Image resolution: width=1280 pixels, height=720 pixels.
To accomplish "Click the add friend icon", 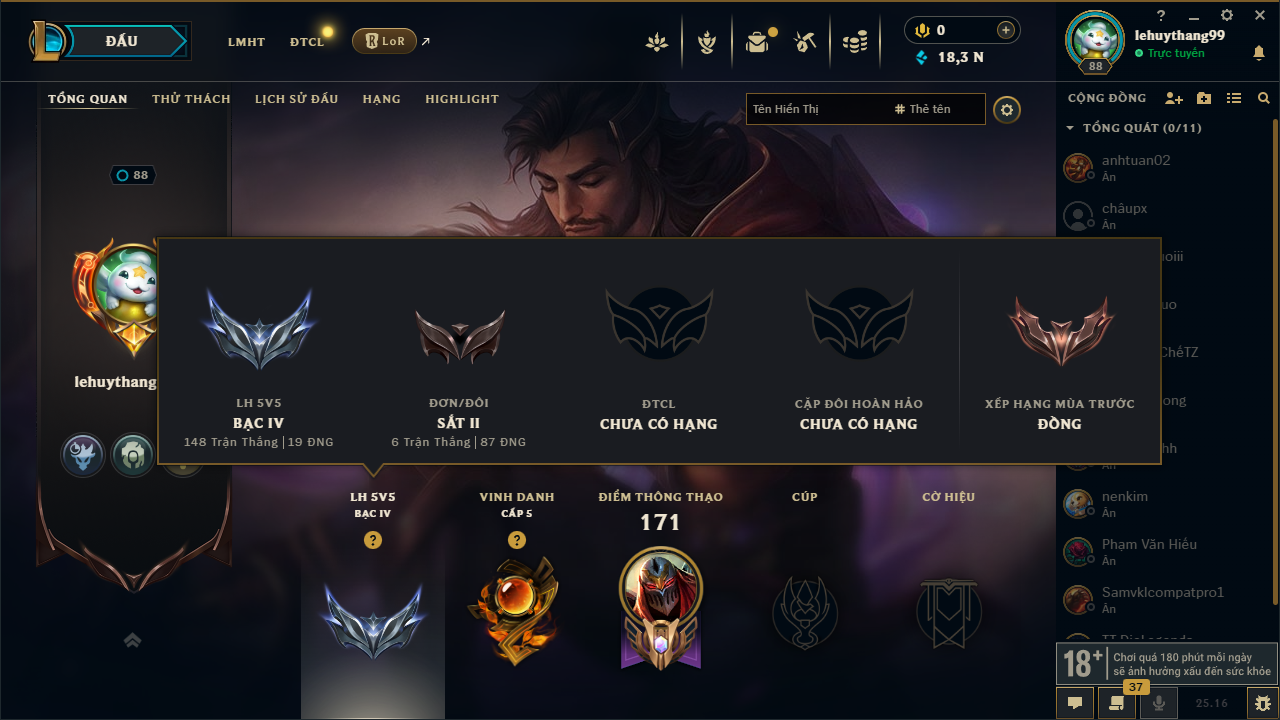I will click(x=1174, y=98).
